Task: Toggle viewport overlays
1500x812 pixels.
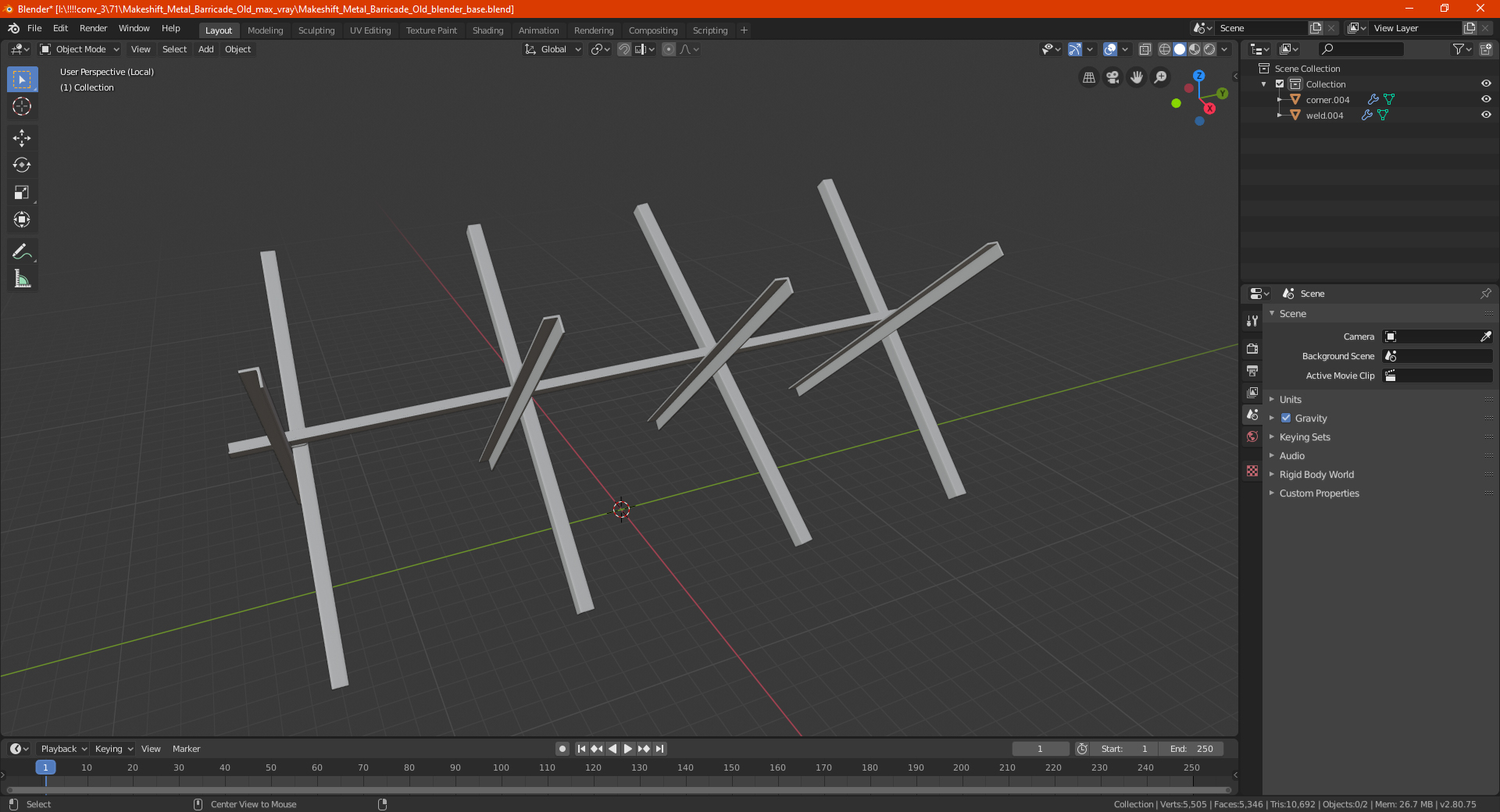Action: [1110, 49]
